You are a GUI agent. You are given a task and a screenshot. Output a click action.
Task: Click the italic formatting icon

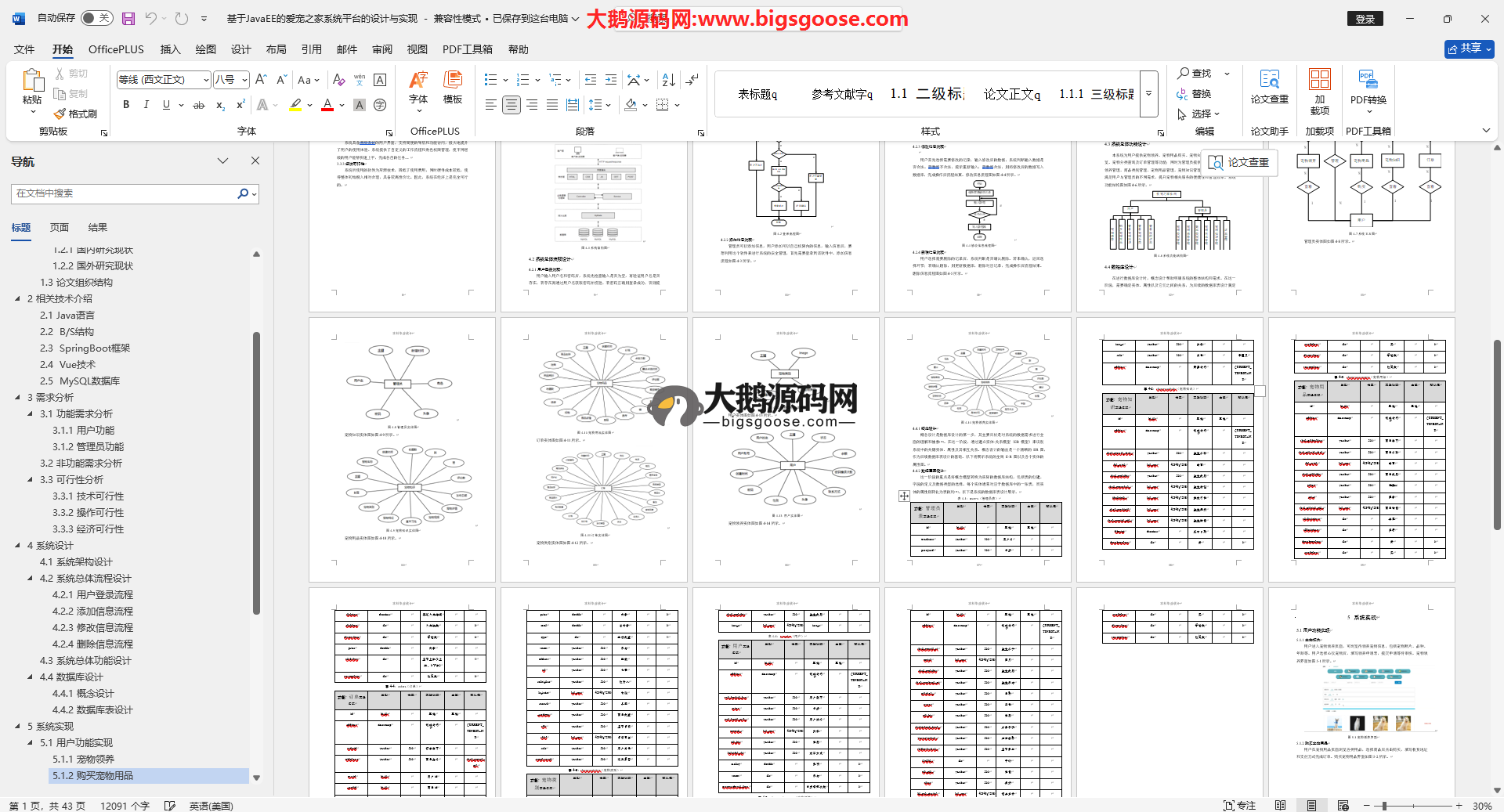(x=146, y=105)
